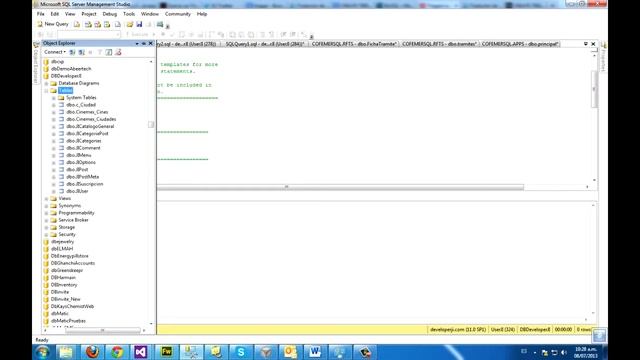Image resolution: width=640 pixels, height=360 pixels.
Task: Open the active documents list dropdown
Action: 586,44
